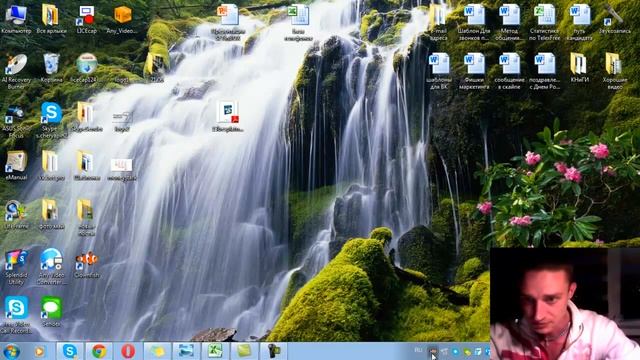Image resolution: width=640 pixels, height=360 pixels.
Task: Launch the LifeFrame shortcut
Action: tap(16, 214)
